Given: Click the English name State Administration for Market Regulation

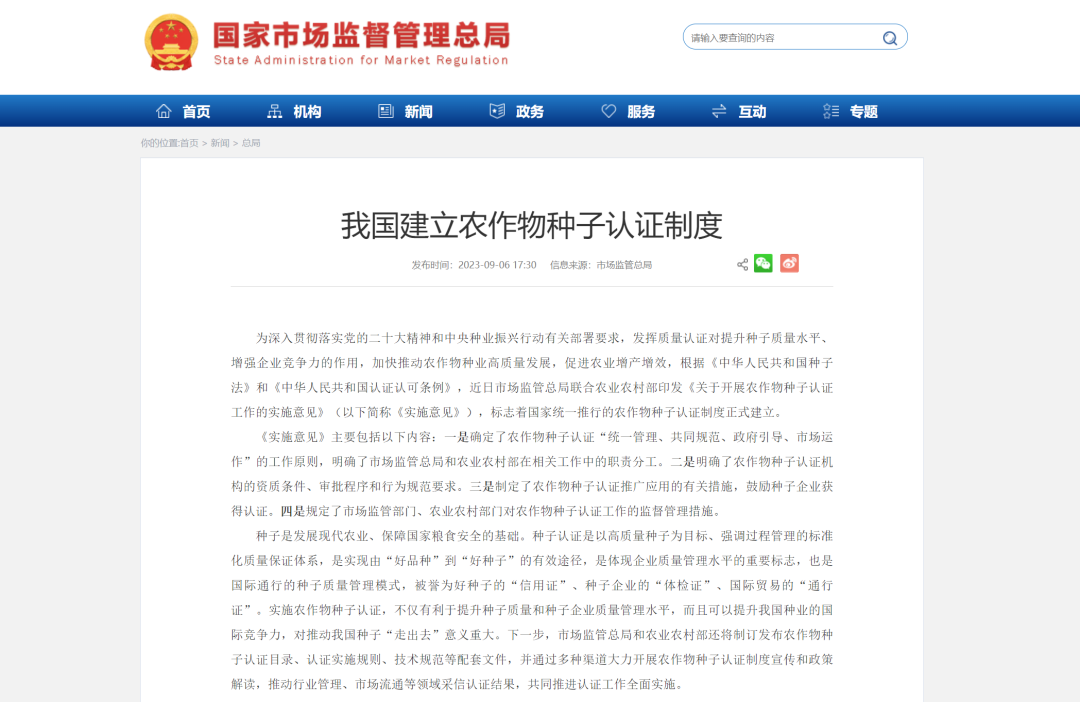Looking at the screenshot, I should point(361,61).
